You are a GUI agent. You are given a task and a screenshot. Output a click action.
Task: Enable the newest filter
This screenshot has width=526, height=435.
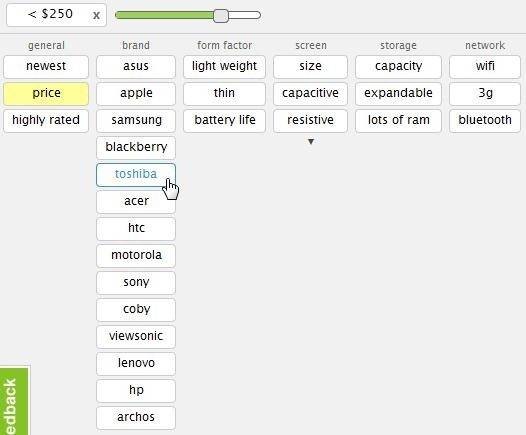click(46, 66)
